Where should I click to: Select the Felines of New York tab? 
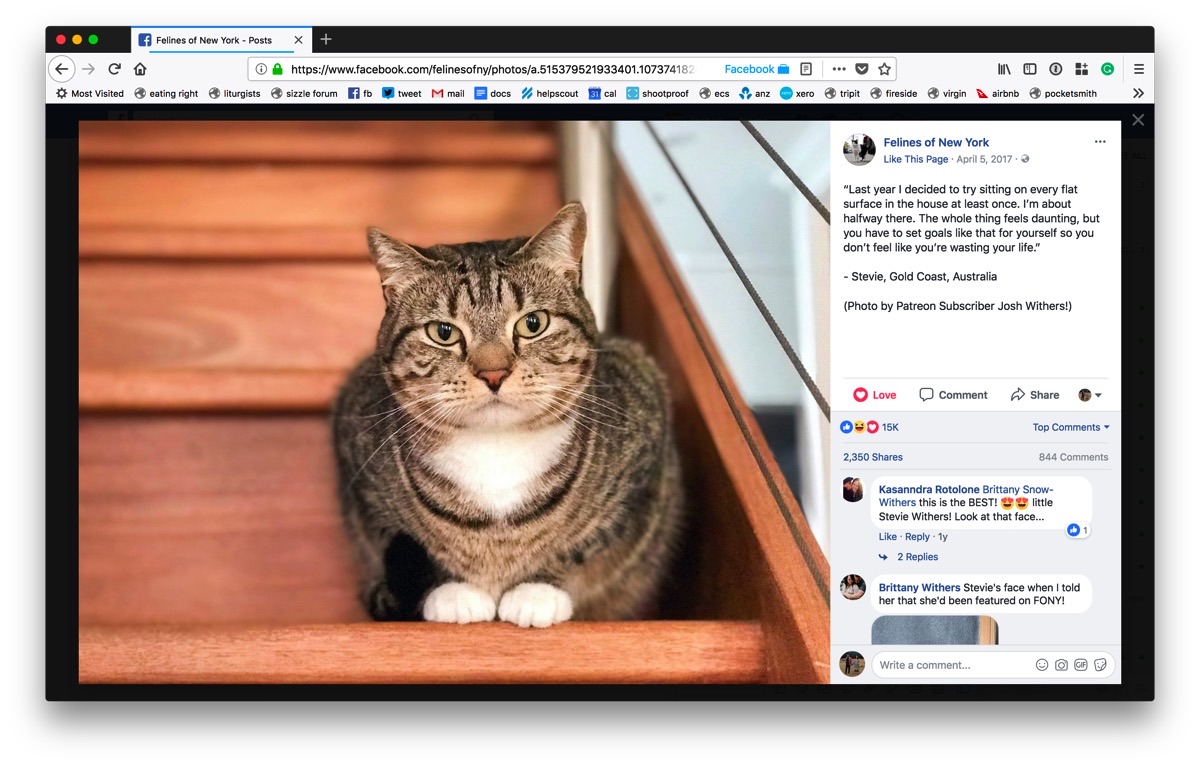(214, 40)
